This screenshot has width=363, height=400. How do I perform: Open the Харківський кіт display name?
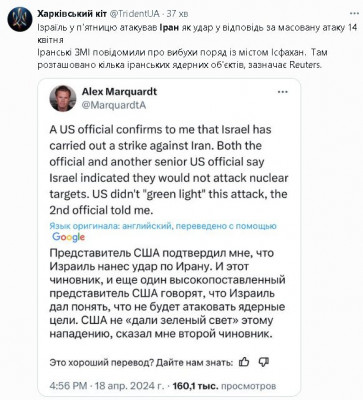click(72, 14)
